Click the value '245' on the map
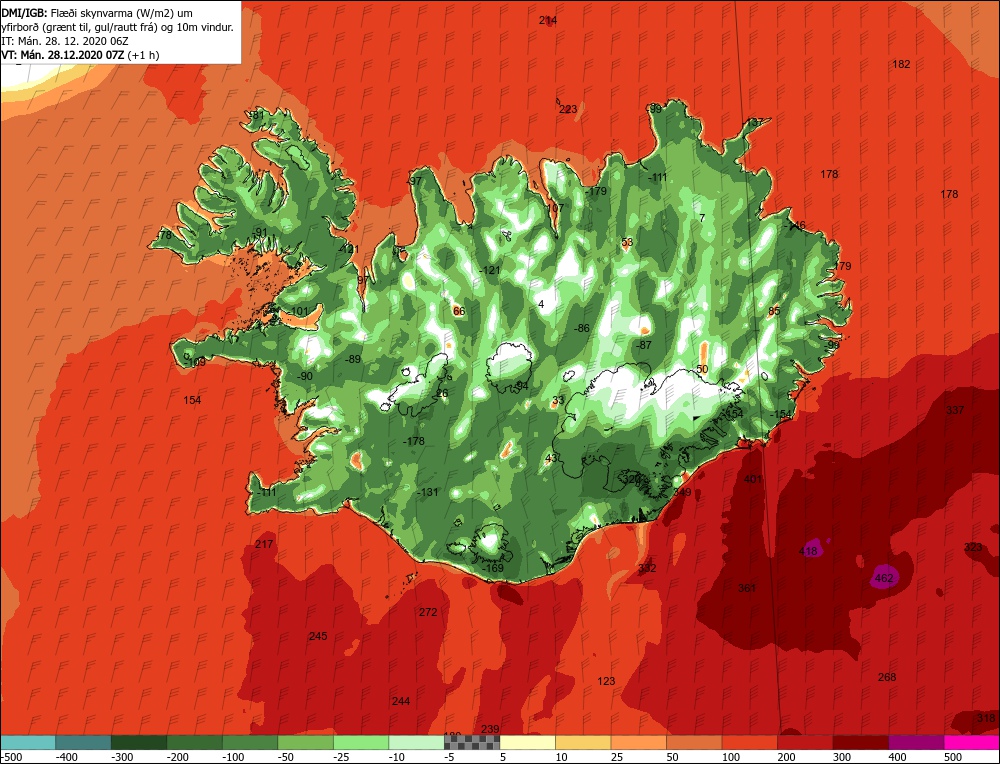 click(x=318, y=636)
